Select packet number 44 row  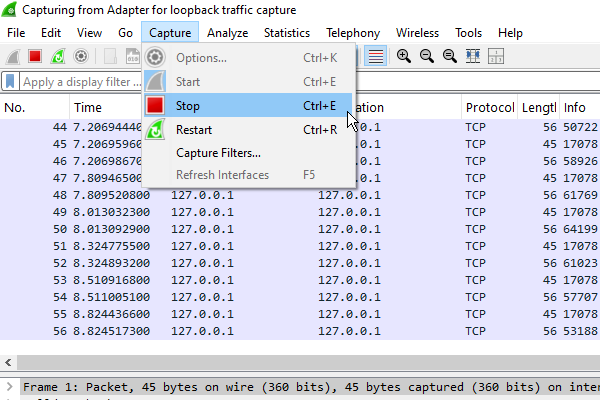300,127
